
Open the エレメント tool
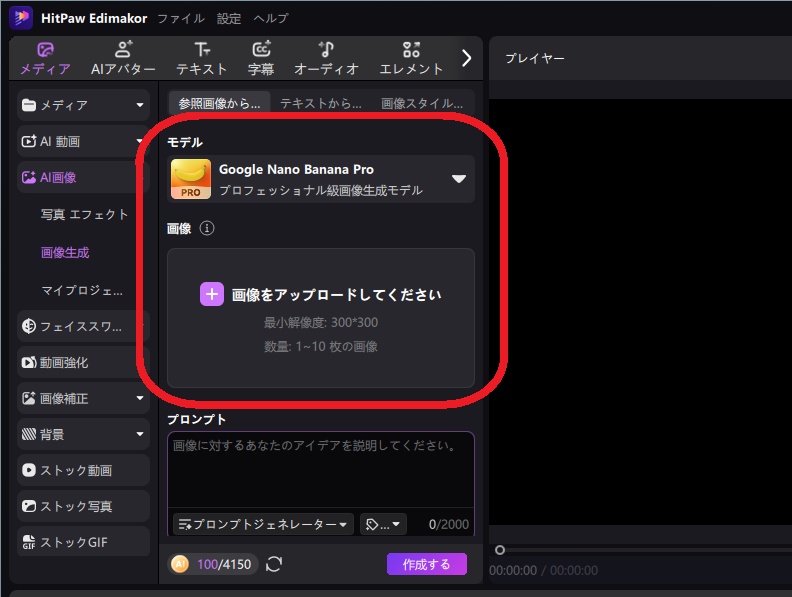point(411,59)
